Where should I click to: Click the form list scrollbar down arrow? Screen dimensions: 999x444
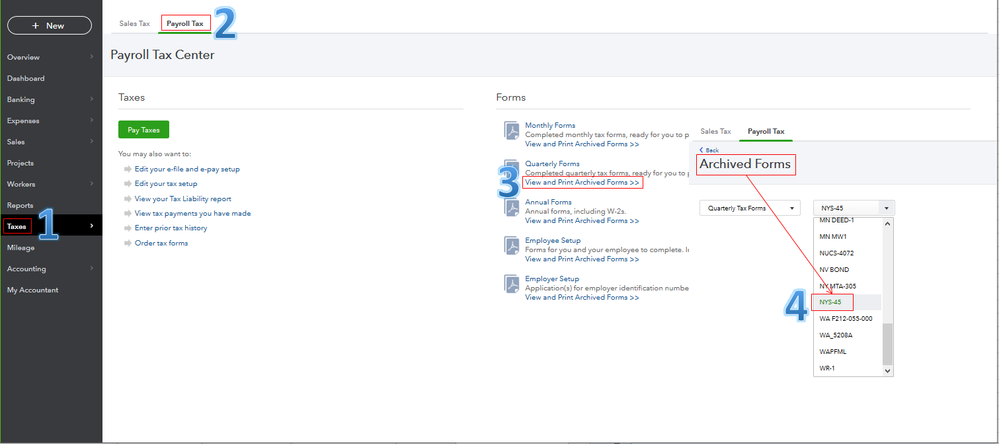[x=887, y=370]
